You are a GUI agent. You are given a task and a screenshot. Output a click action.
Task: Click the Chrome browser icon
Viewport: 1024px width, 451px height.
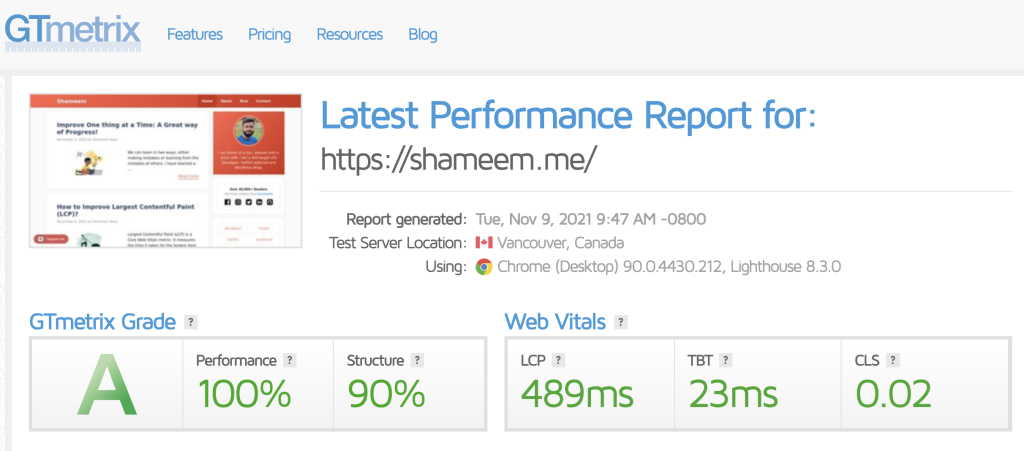(484, 267)
